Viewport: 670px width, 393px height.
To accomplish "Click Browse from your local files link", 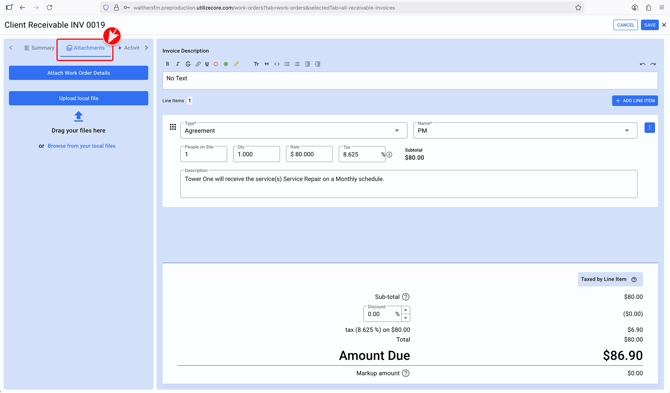I will tap(82, 146).
